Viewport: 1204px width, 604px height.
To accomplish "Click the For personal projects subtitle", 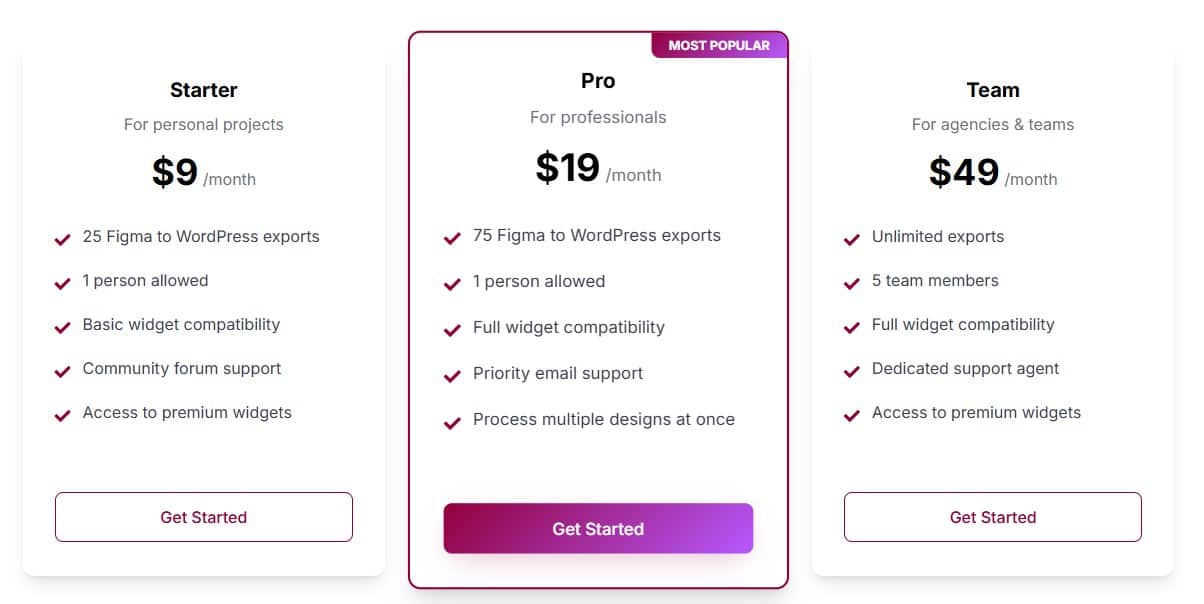I will point(203,124).
